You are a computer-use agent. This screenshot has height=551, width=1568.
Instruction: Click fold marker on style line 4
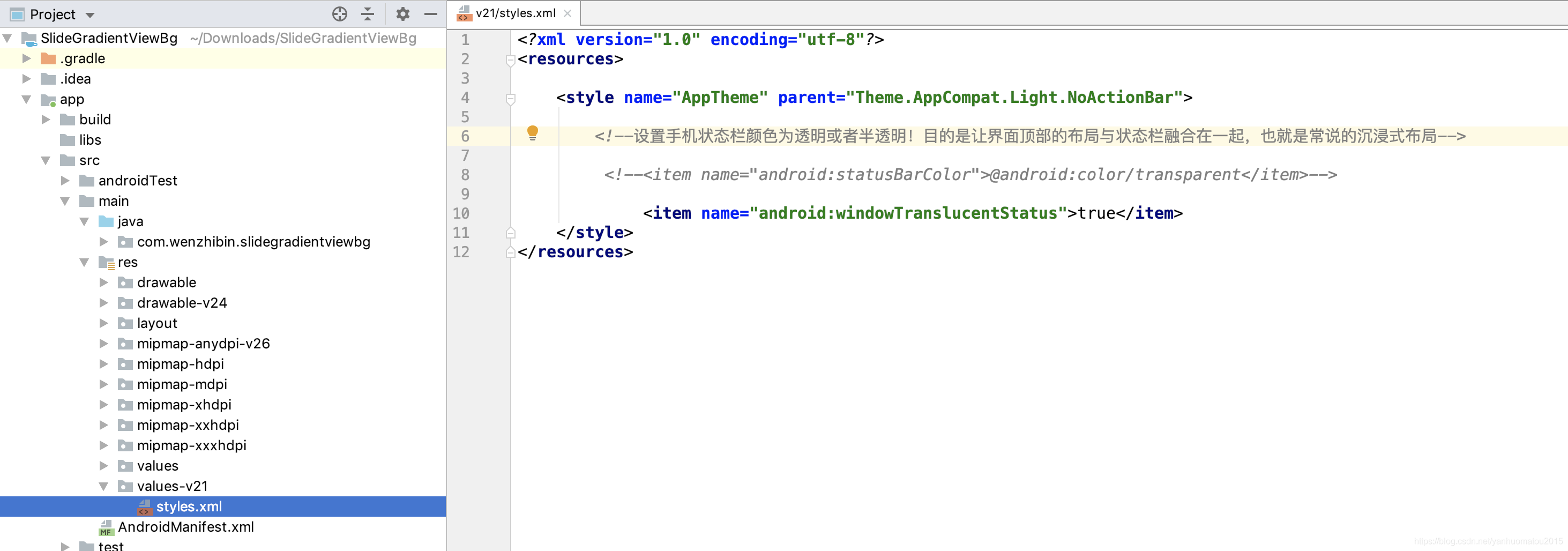tap(511, 98)
